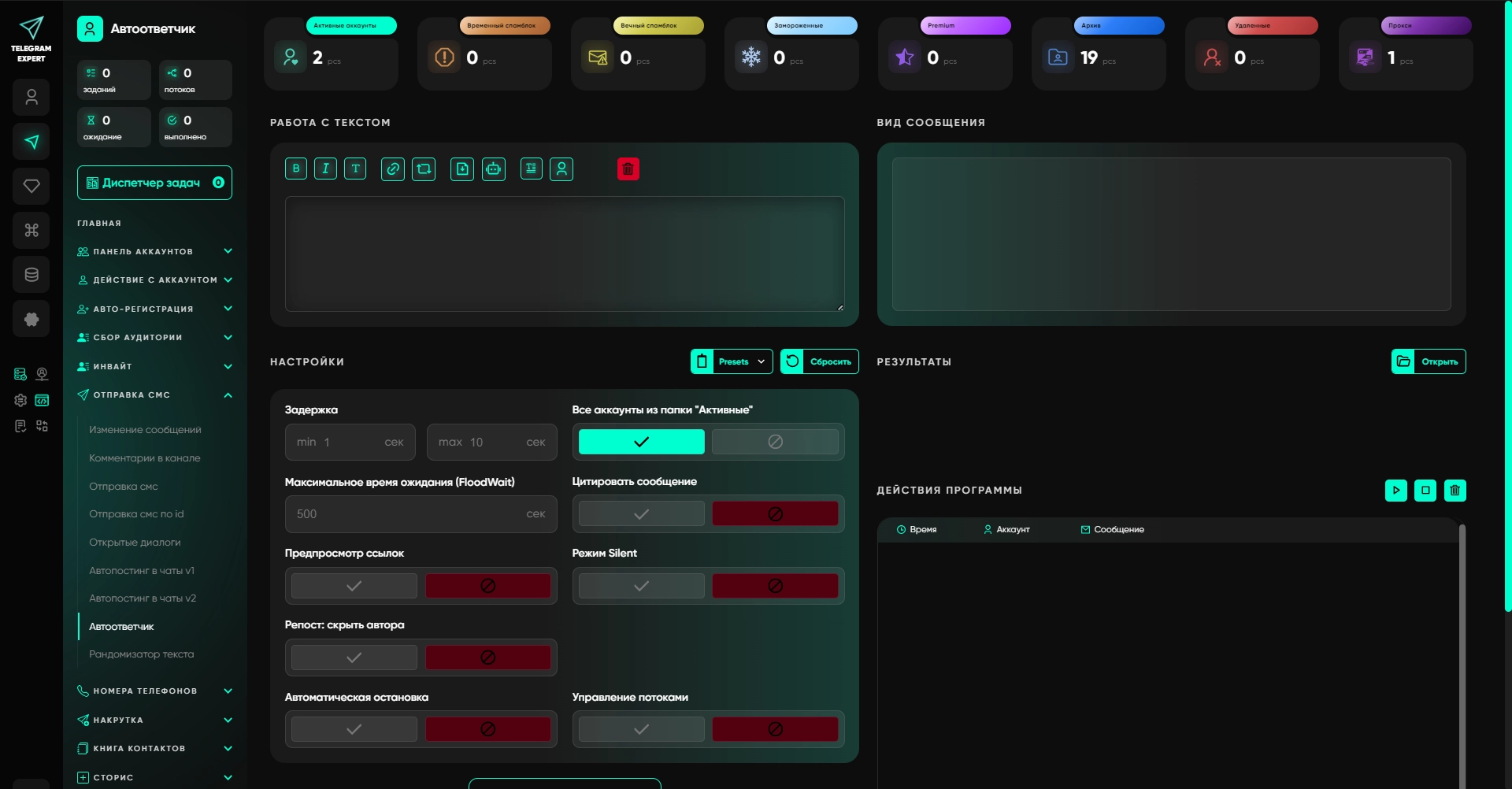The image size is (1512, 789).
Task: Enable quoting the message
Action: coord(641,513)
